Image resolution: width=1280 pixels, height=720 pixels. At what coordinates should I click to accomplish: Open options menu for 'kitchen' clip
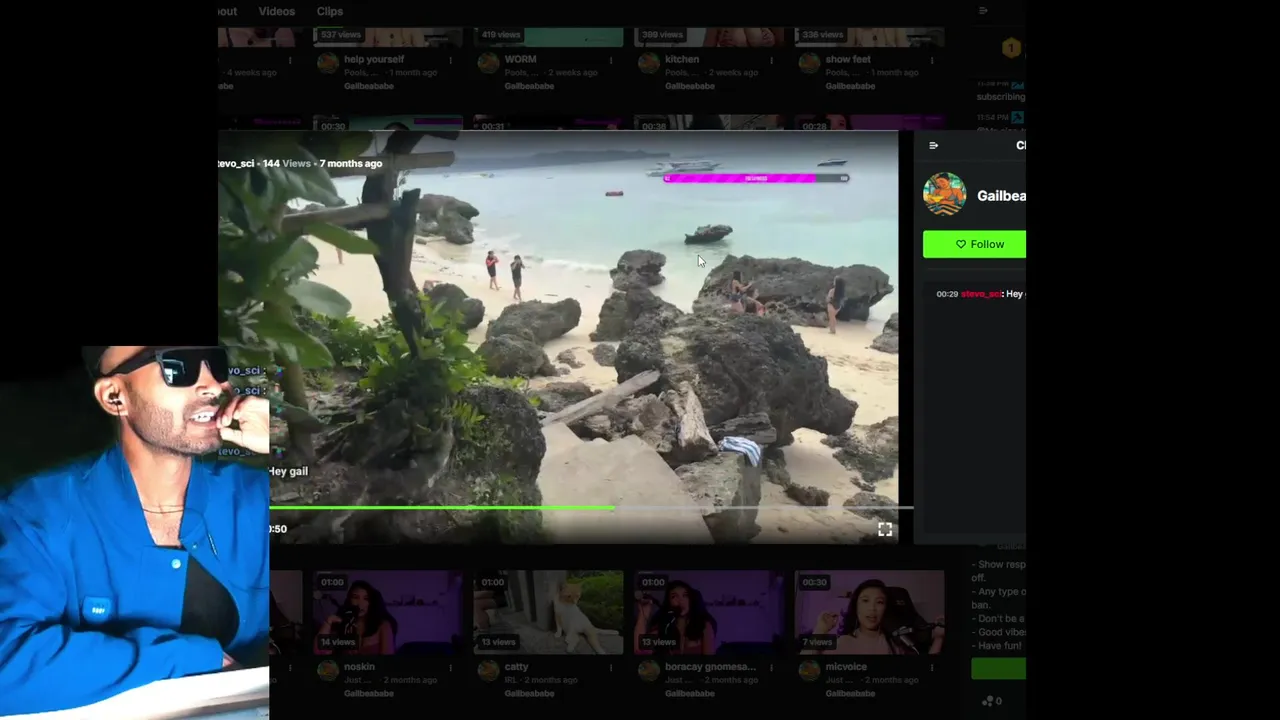(x=771, y=60)
